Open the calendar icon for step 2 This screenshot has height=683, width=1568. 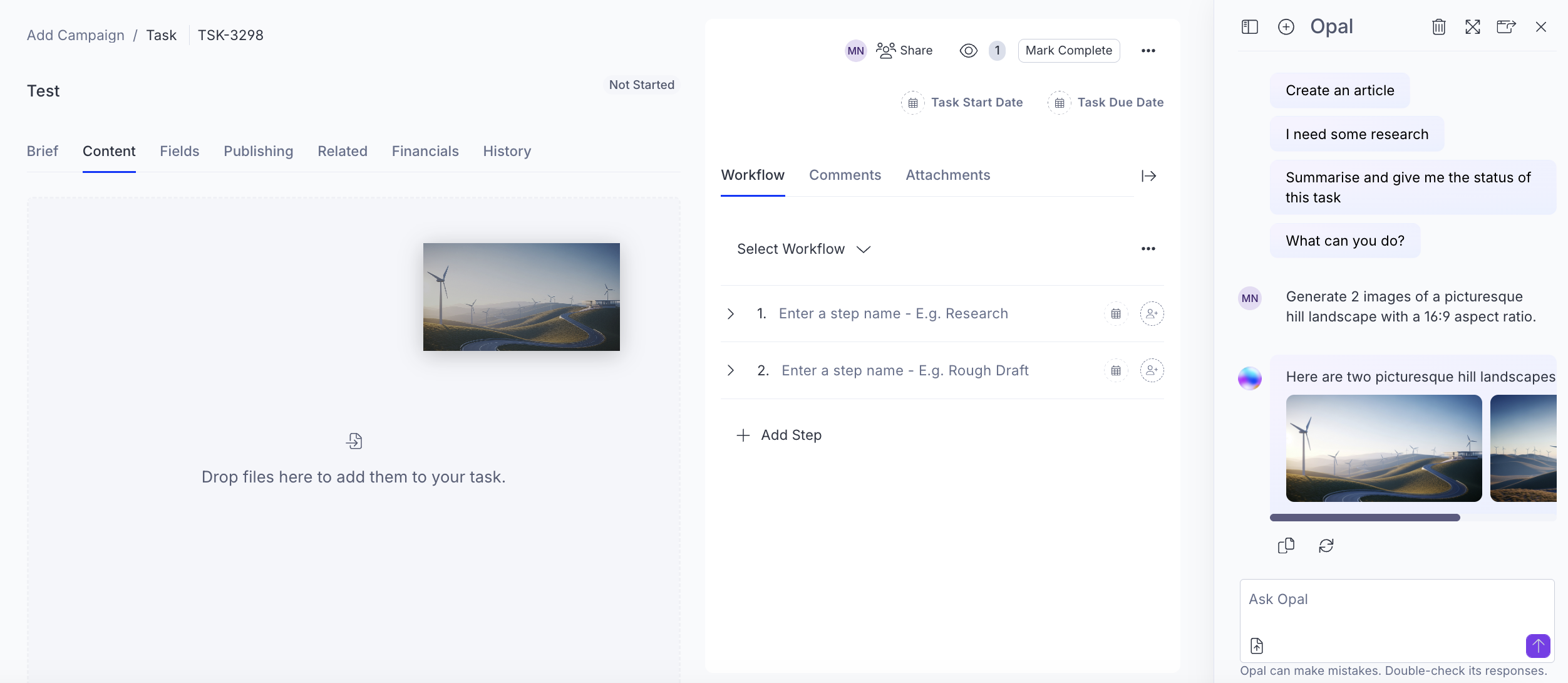point(1115,371)
